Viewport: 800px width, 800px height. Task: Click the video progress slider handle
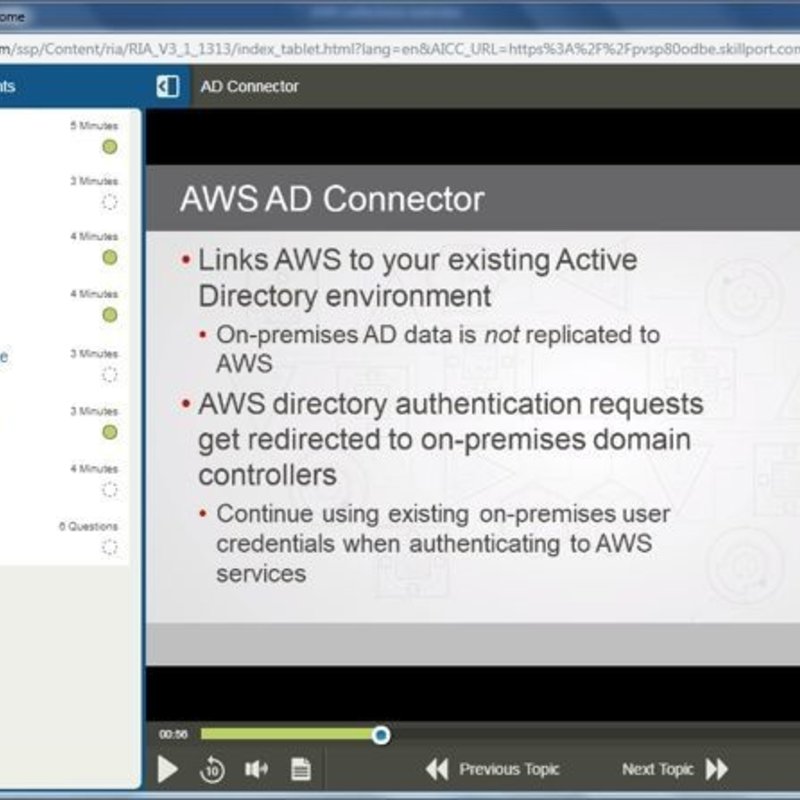click(381, 735)
